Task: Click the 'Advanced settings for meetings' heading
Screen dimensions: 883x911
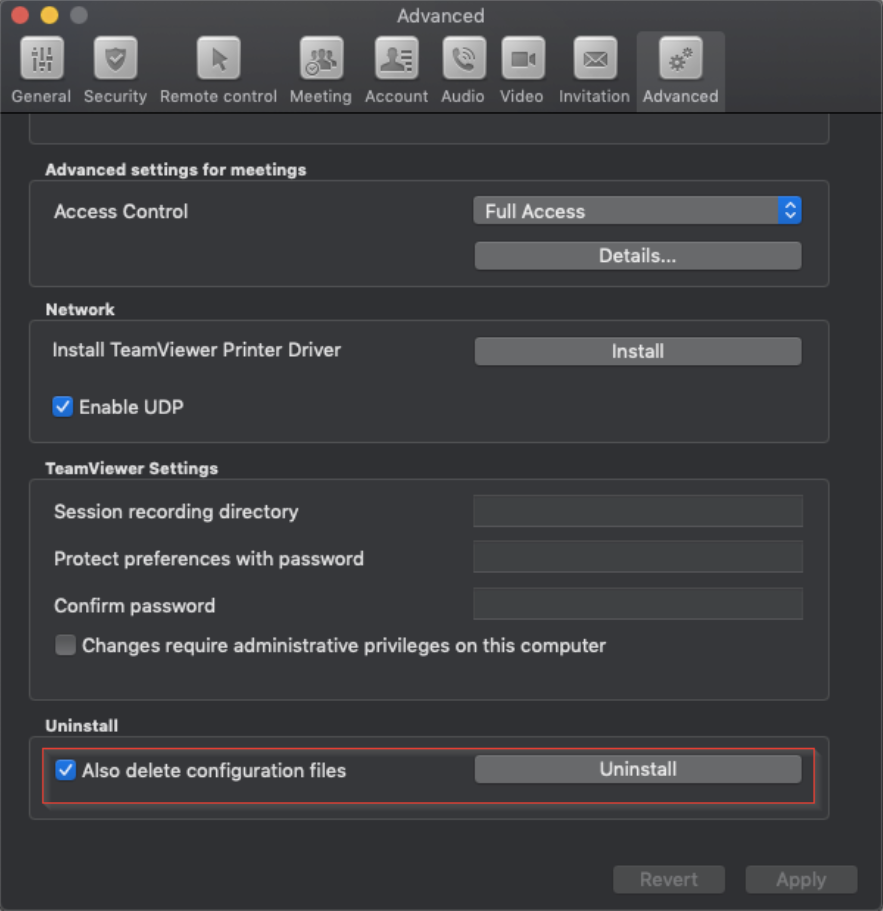Action: pos(176,170)
